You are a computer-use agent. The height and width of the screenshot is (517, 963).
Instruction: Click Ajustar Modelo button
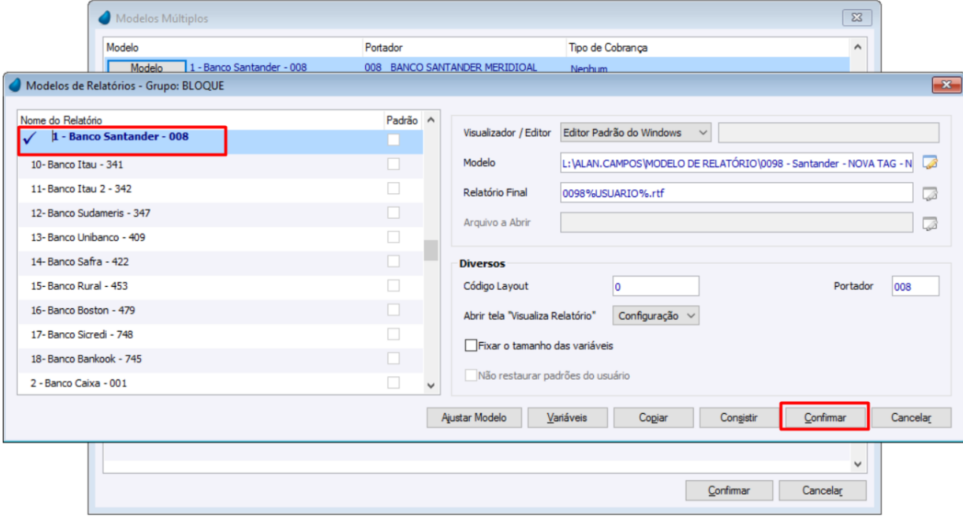pos(474,418)
